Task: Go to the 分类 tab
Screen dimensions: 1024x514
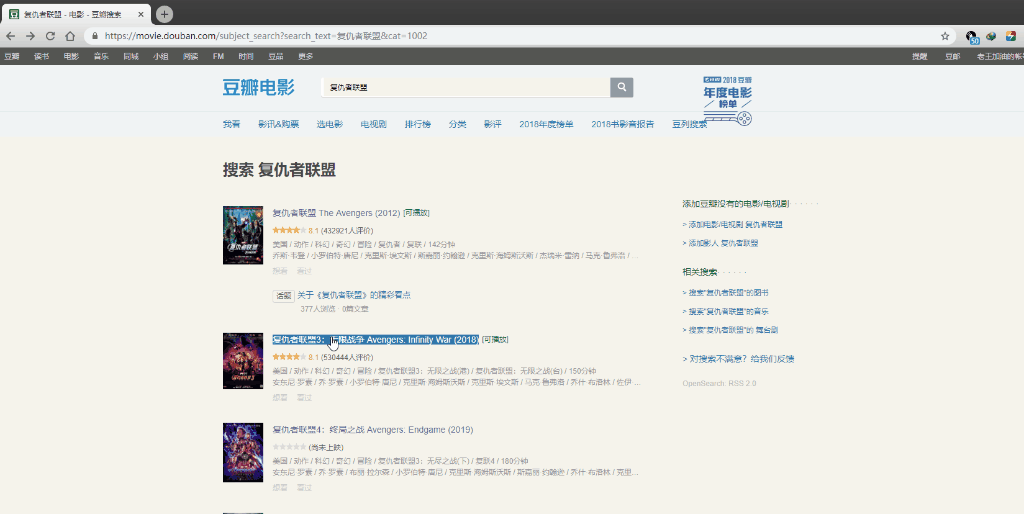Action: [x=457, y=124]
